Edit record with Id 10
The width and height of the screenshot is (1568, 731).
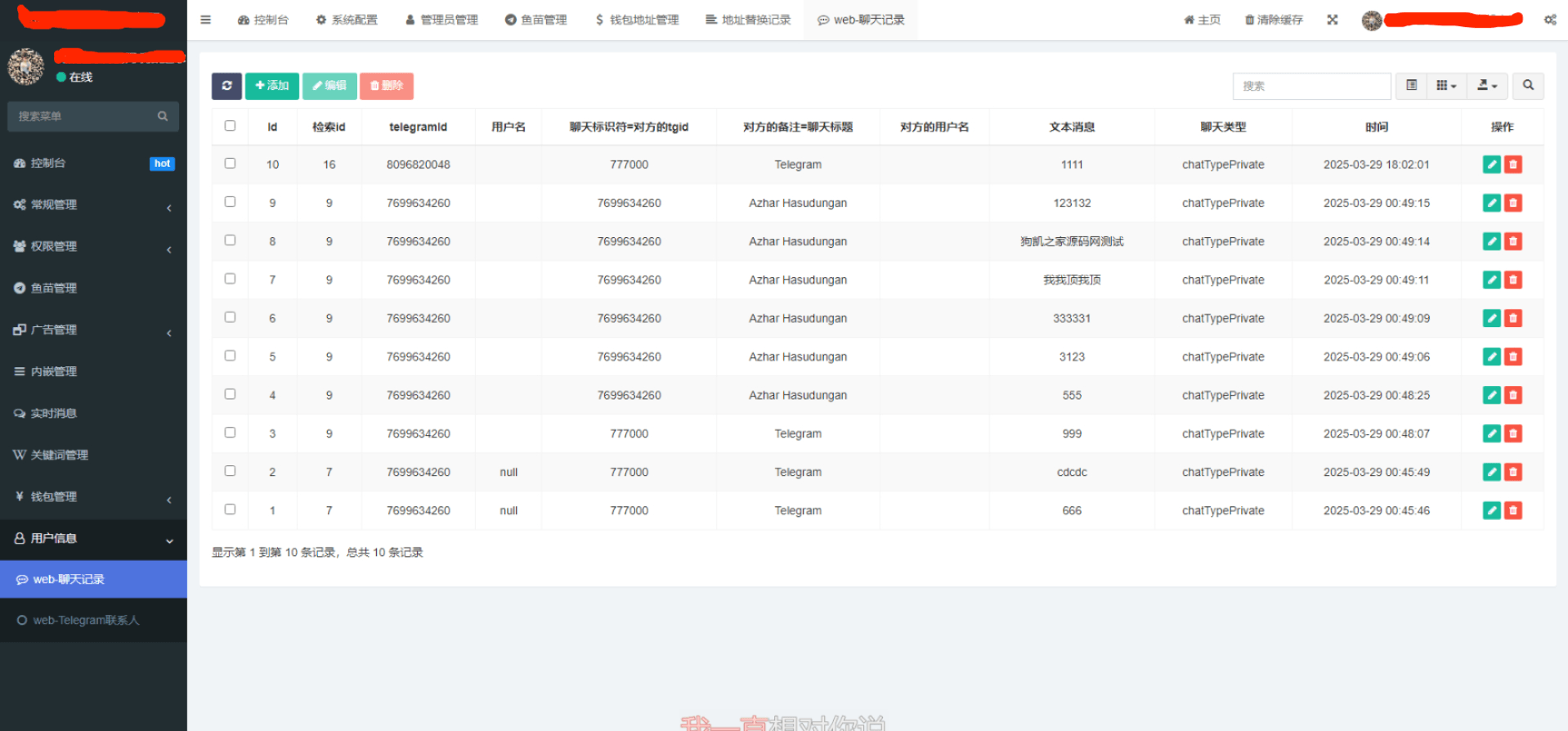point(1492,164)
